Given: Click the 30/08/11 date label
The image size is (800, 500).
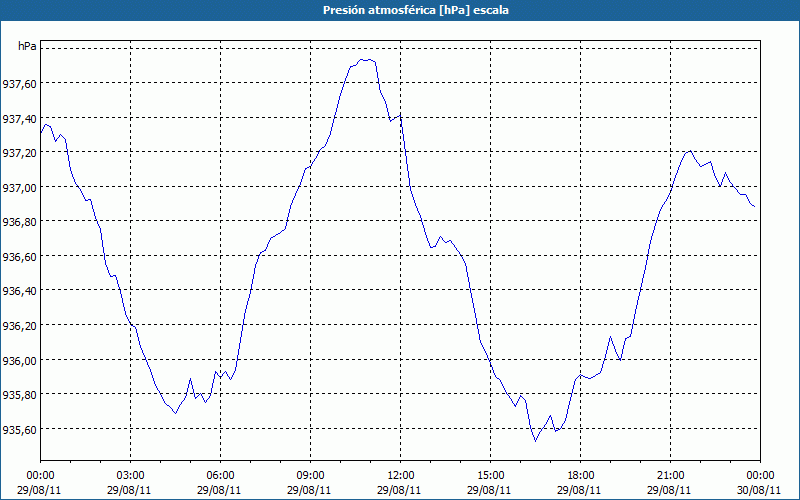Looking at the screenshot, I should pyautogui.click(x=759, y=490).
